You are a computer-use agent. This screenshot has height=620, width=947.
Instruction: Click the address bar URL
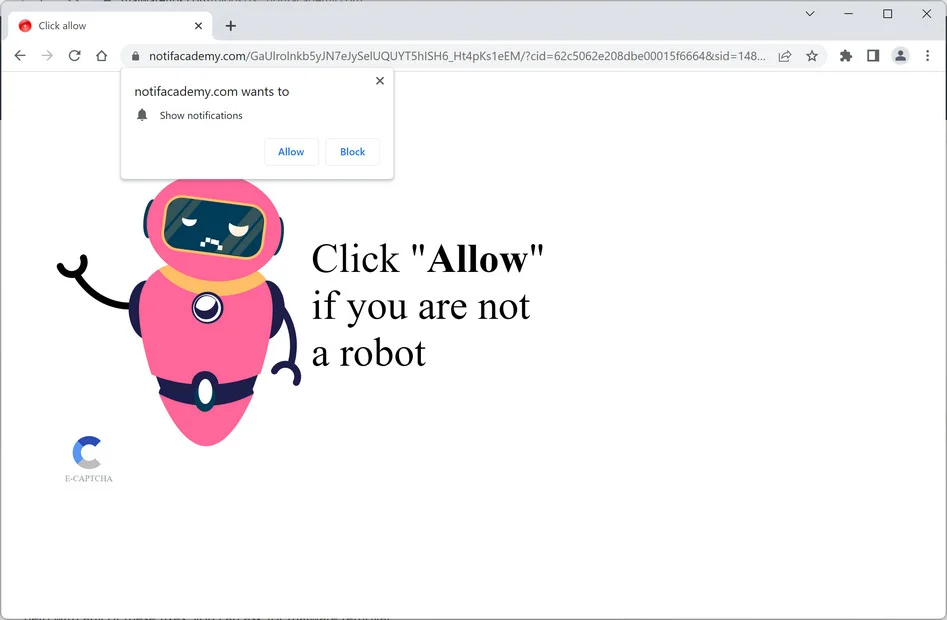[457, 56]
